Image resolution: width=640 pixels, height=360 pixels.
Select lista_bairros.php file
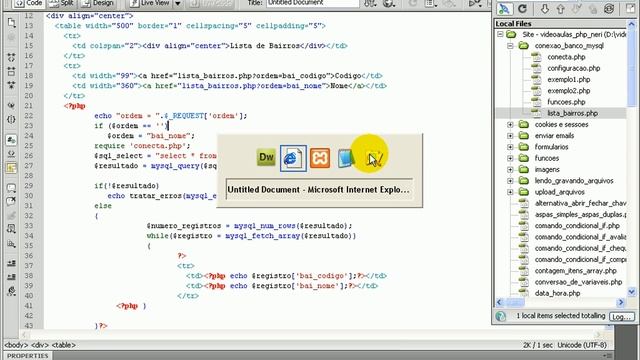(572, 113)
